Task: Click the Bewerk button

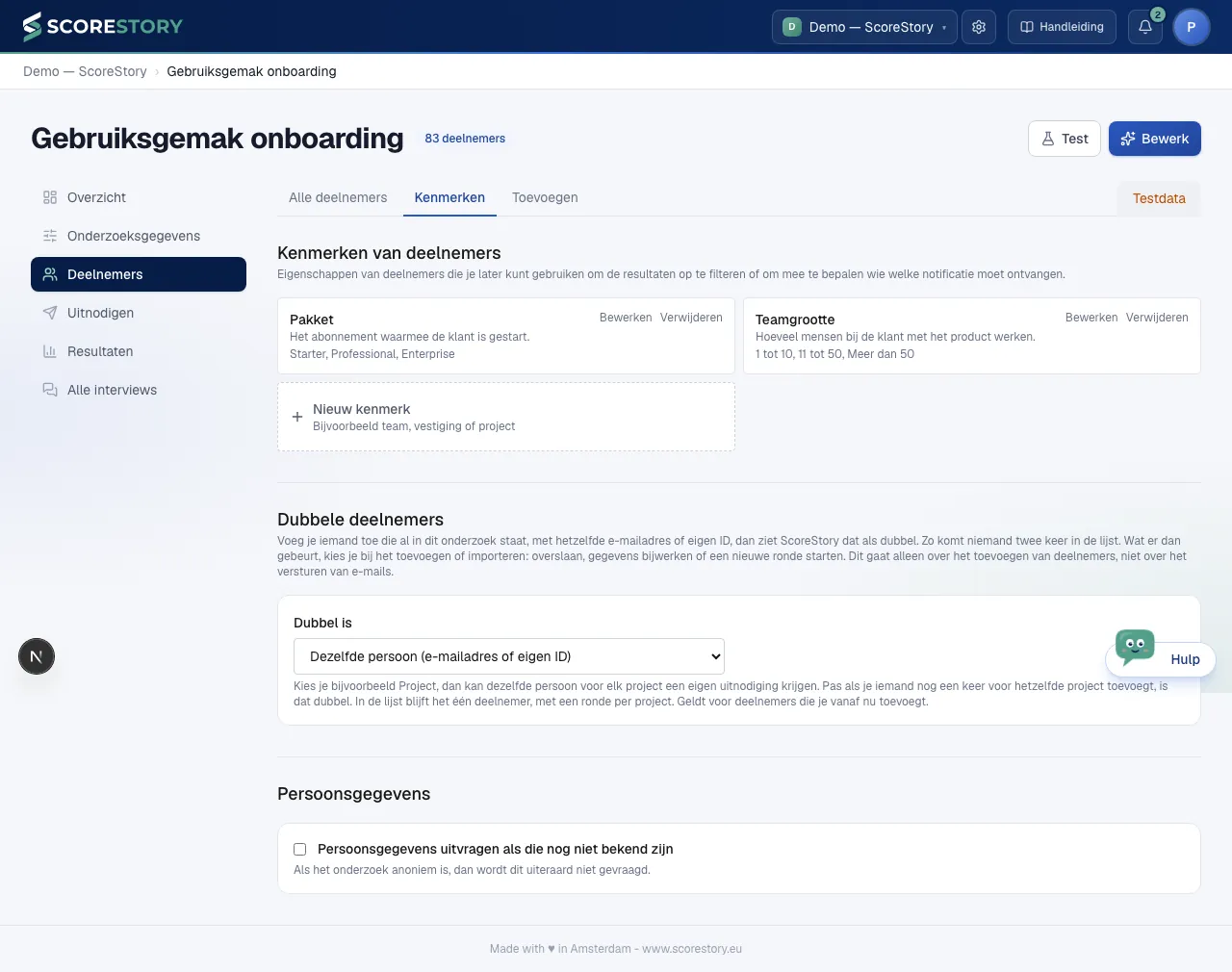Action: click(1155, 139)
